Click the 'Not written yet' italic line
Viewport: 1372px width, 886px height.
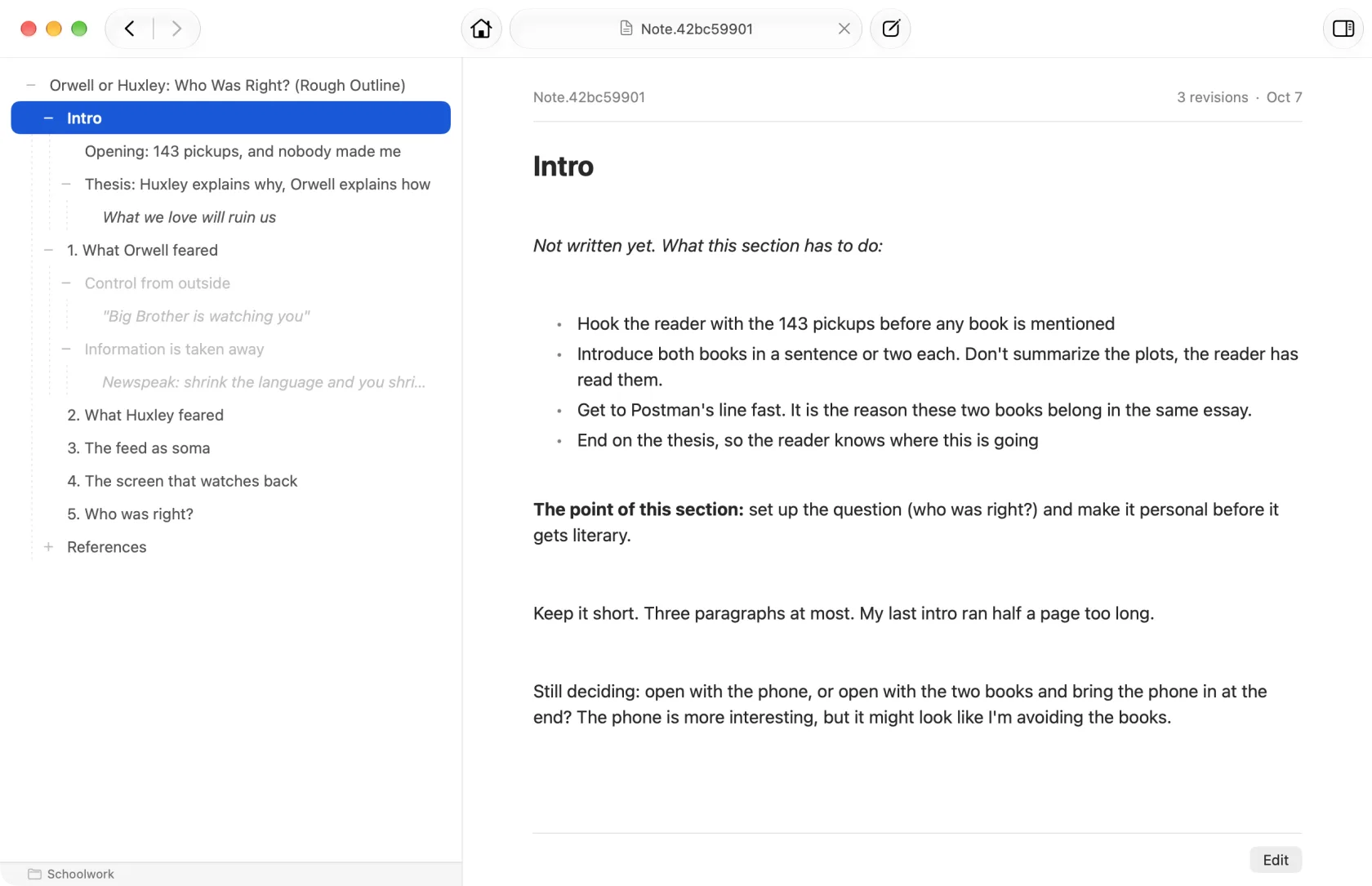click(708, 246)
